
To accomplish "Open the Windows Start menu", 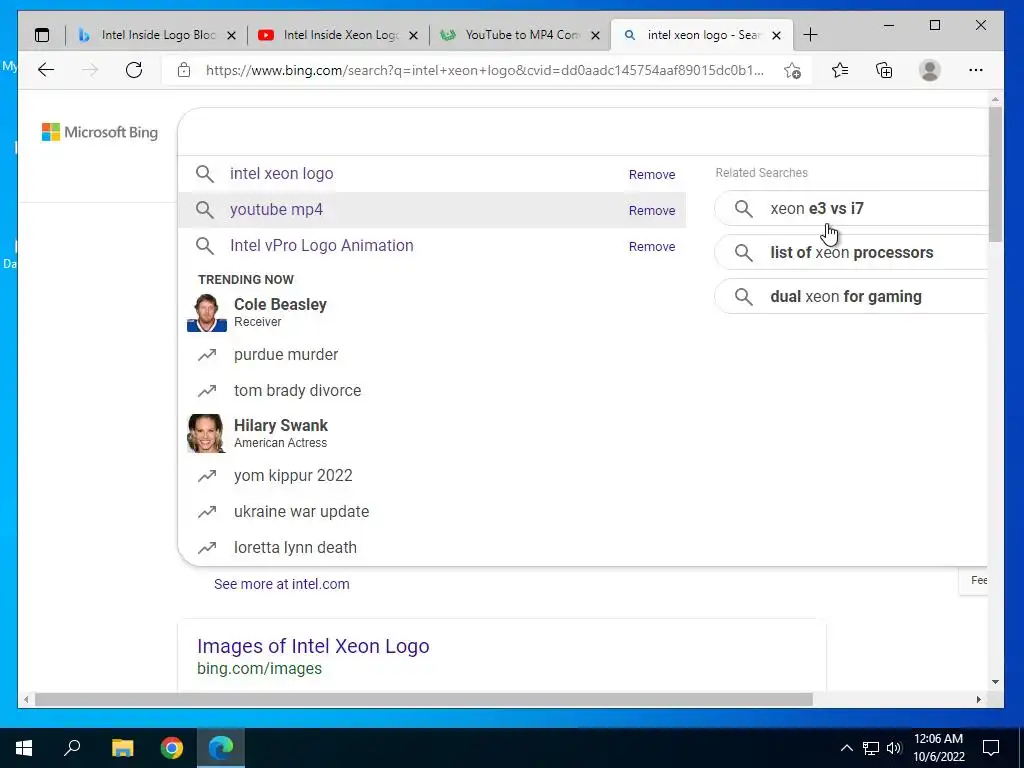I will 24,748.
